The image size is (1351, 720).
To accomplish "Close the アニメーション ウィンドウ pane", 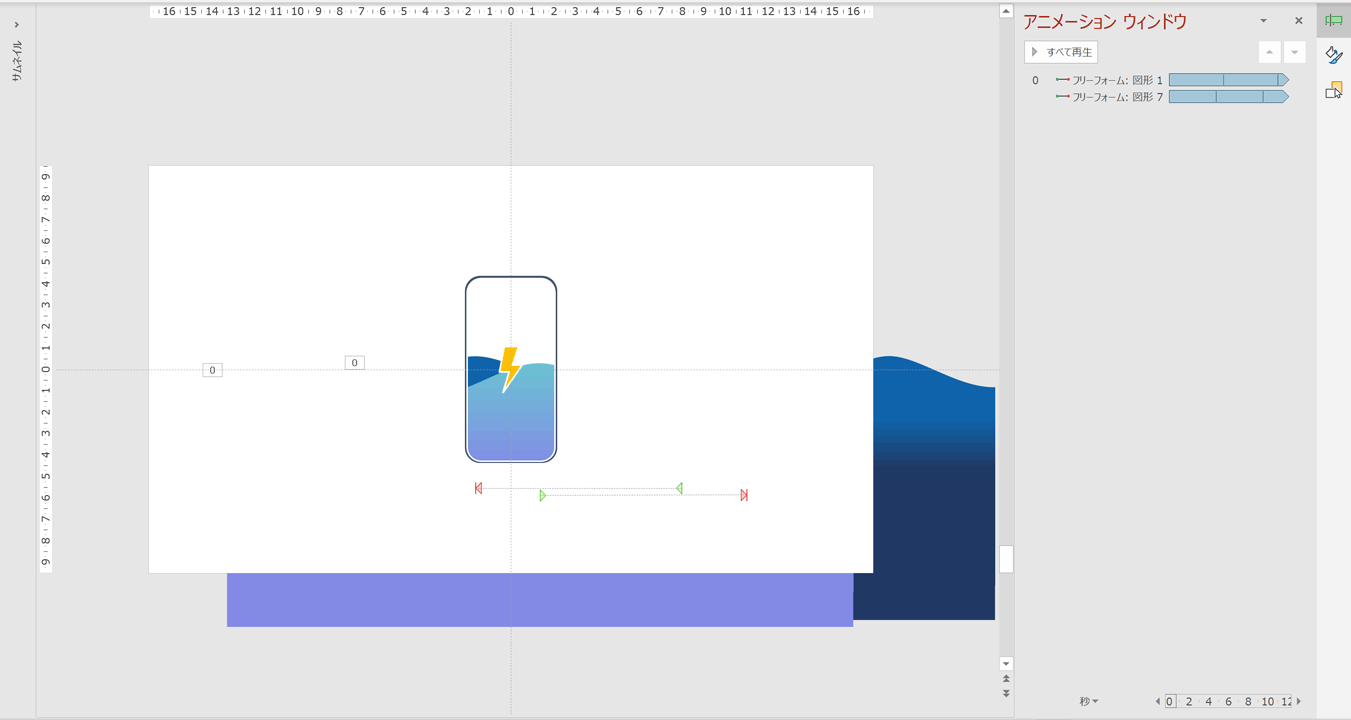I will (x=1298, y=21).
